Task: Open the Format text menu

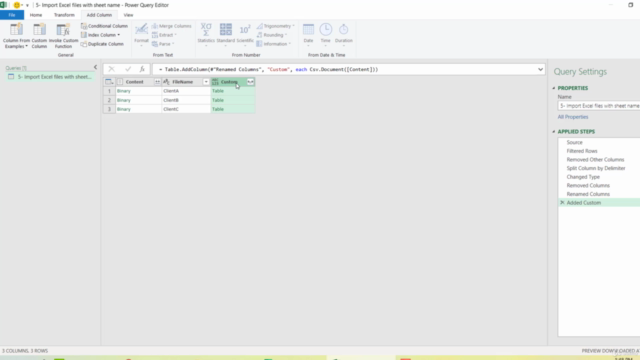Action: 141,35
